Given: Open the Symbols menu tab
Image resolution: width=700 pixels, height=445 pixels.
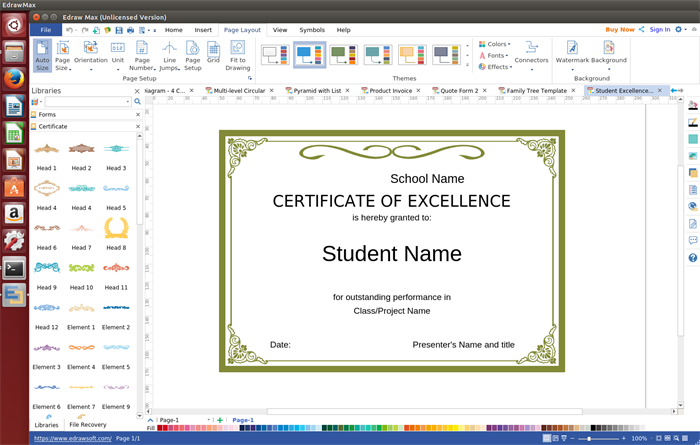Looking at the screenshot, I should (312, 30).
